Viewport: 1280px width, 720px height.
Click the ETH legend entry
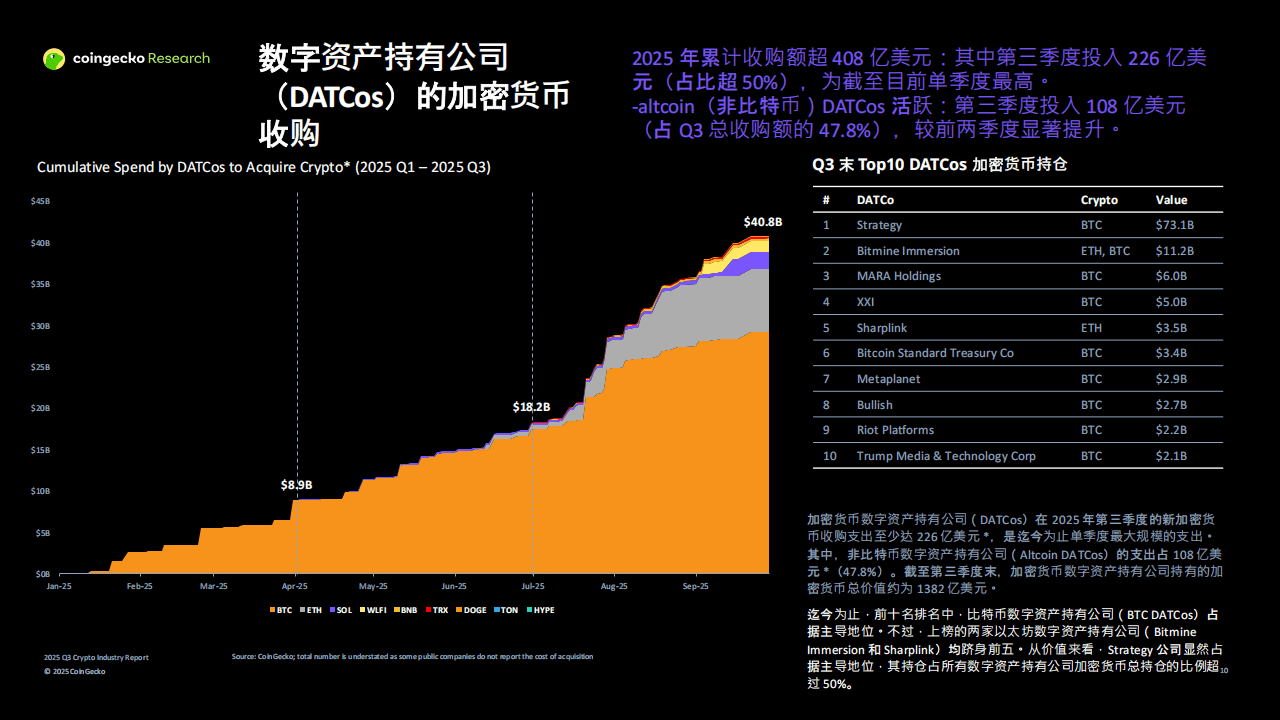(311, 610)
